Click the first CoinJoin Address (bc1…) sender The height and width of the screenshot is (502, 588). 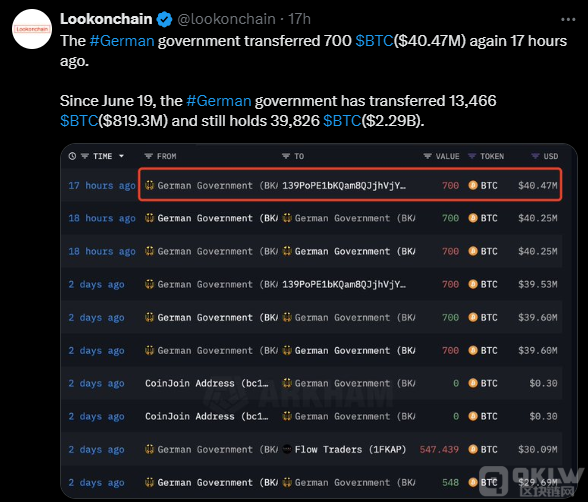coord(207,384)
